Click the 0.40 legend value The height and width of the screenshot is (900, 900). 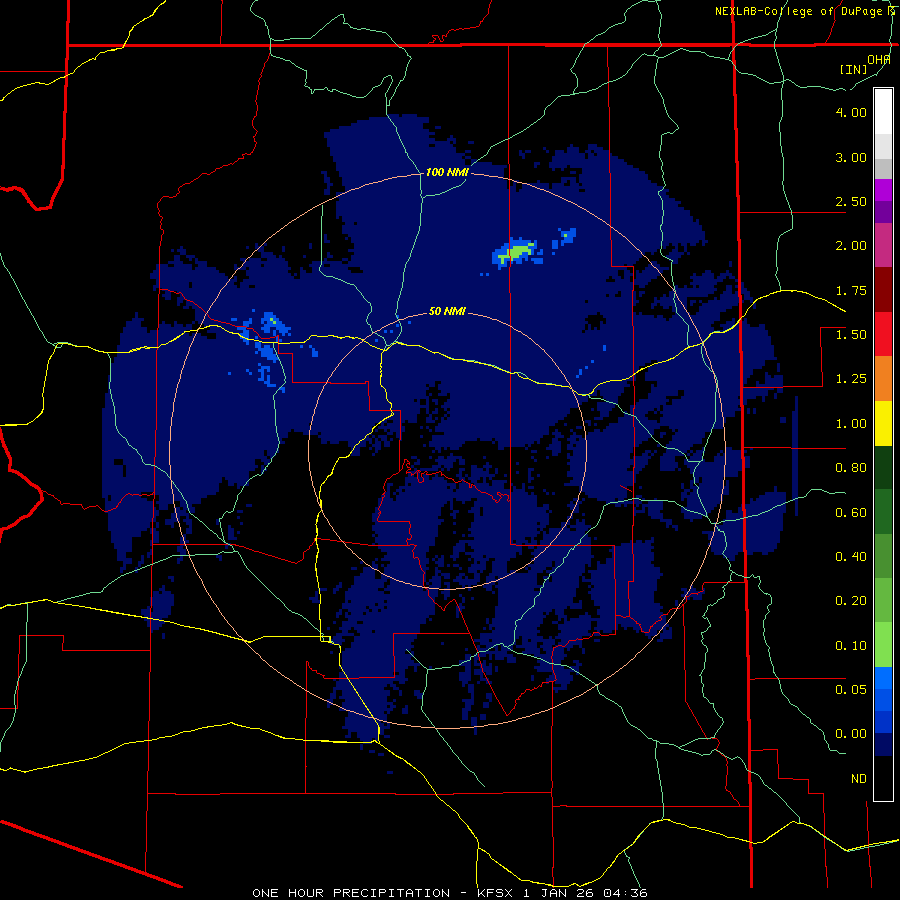(x=851, y=557)
